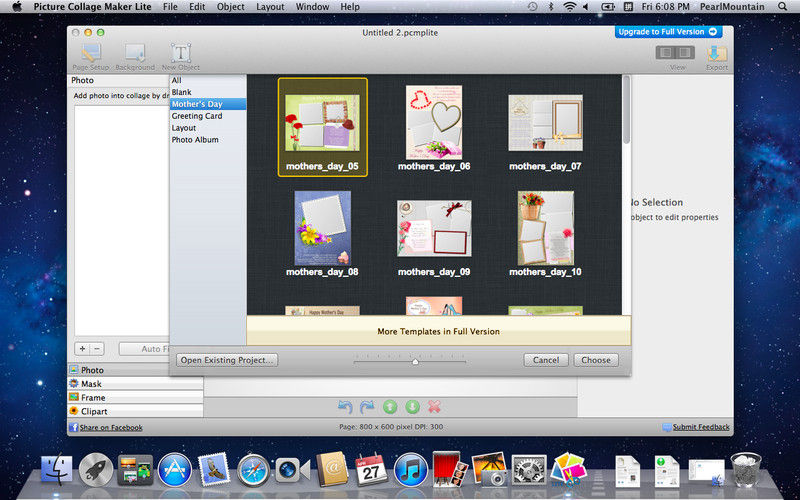Click the More Templates in Full Version banner
800x500 pixels.
[x=438, y=331]
